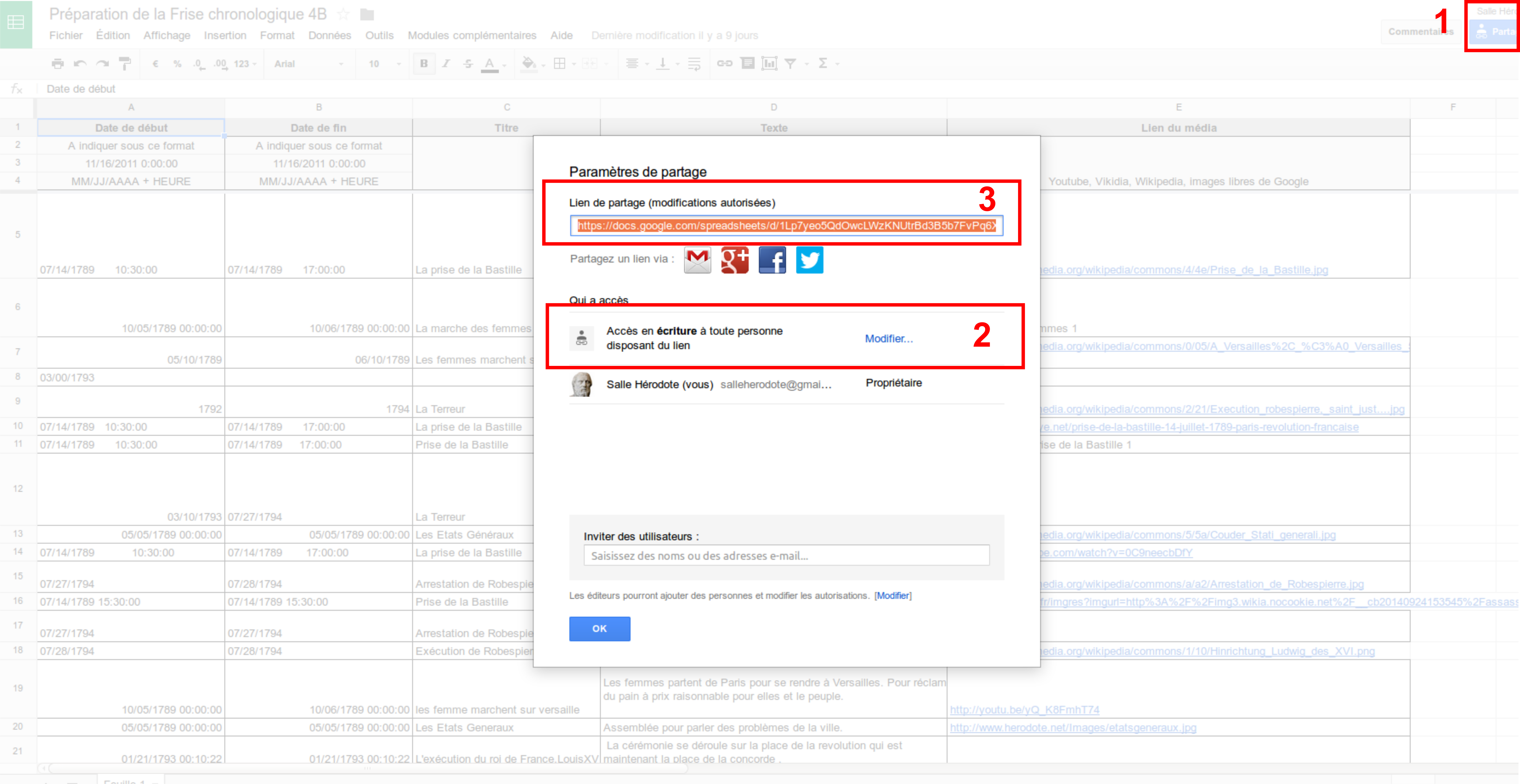Expand the fill color dropdown arrow
1520x784 pixels.
click(544, 65)
